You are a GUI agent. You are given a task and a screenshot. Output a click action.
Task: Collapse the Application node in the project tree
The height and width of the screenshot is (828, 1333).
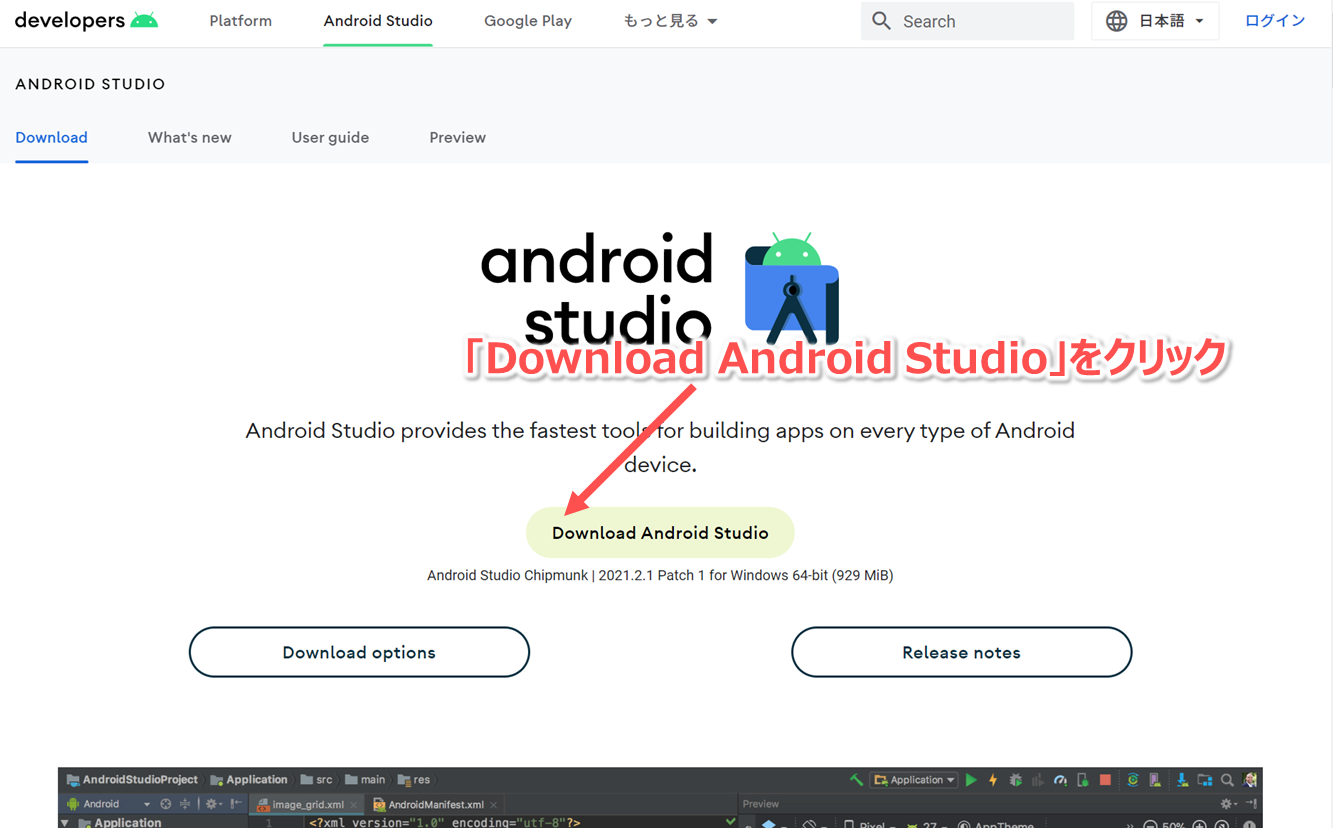[x=64, y=820]
